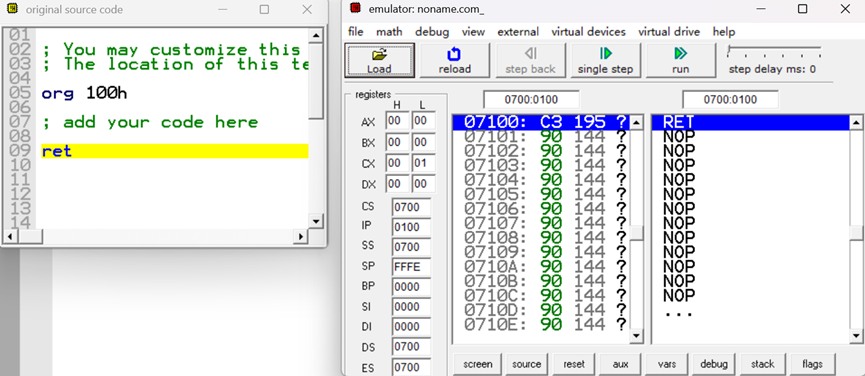The image size is (865, 376).
Task: Click the AX high byte field
Action: [x=397, y=121]
